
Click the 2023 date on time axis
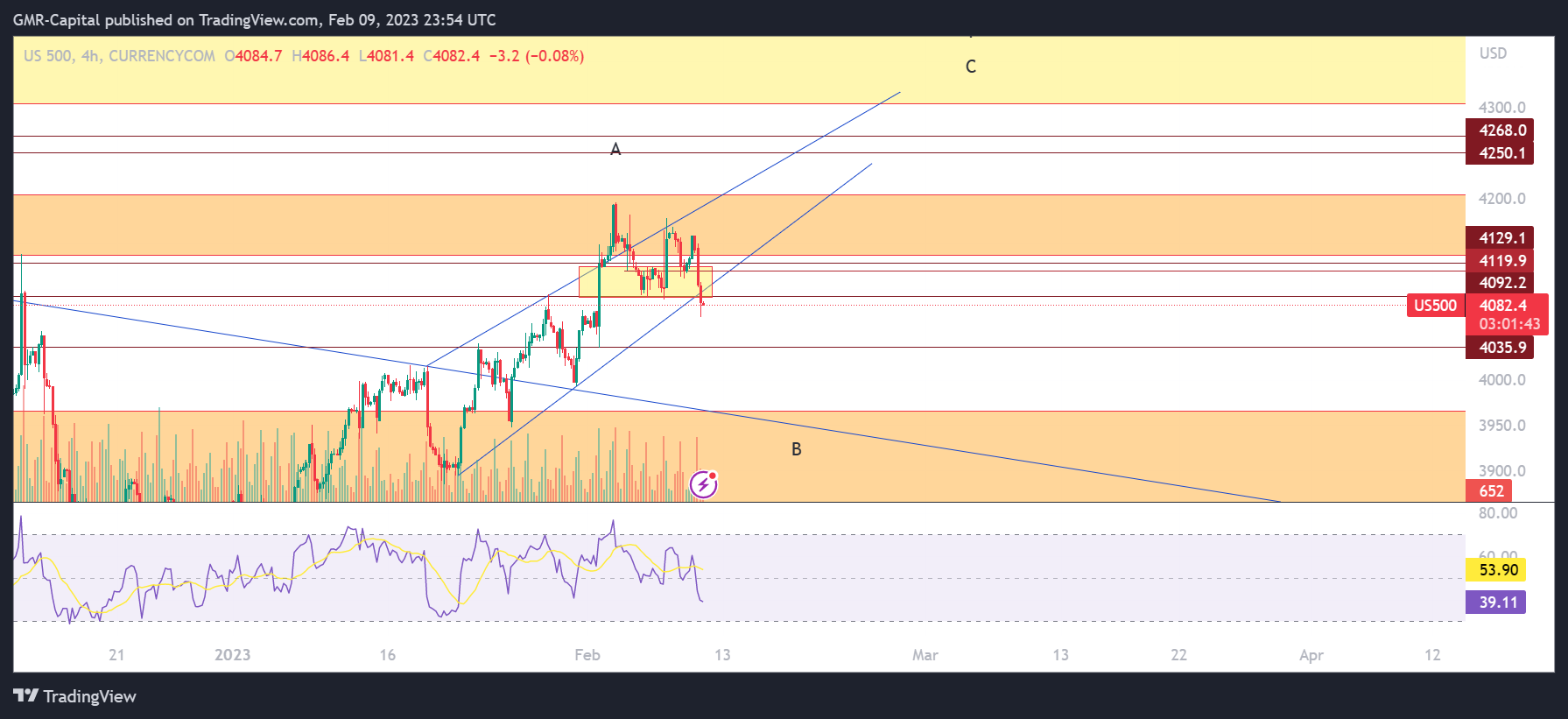click(x=233, y=655)
